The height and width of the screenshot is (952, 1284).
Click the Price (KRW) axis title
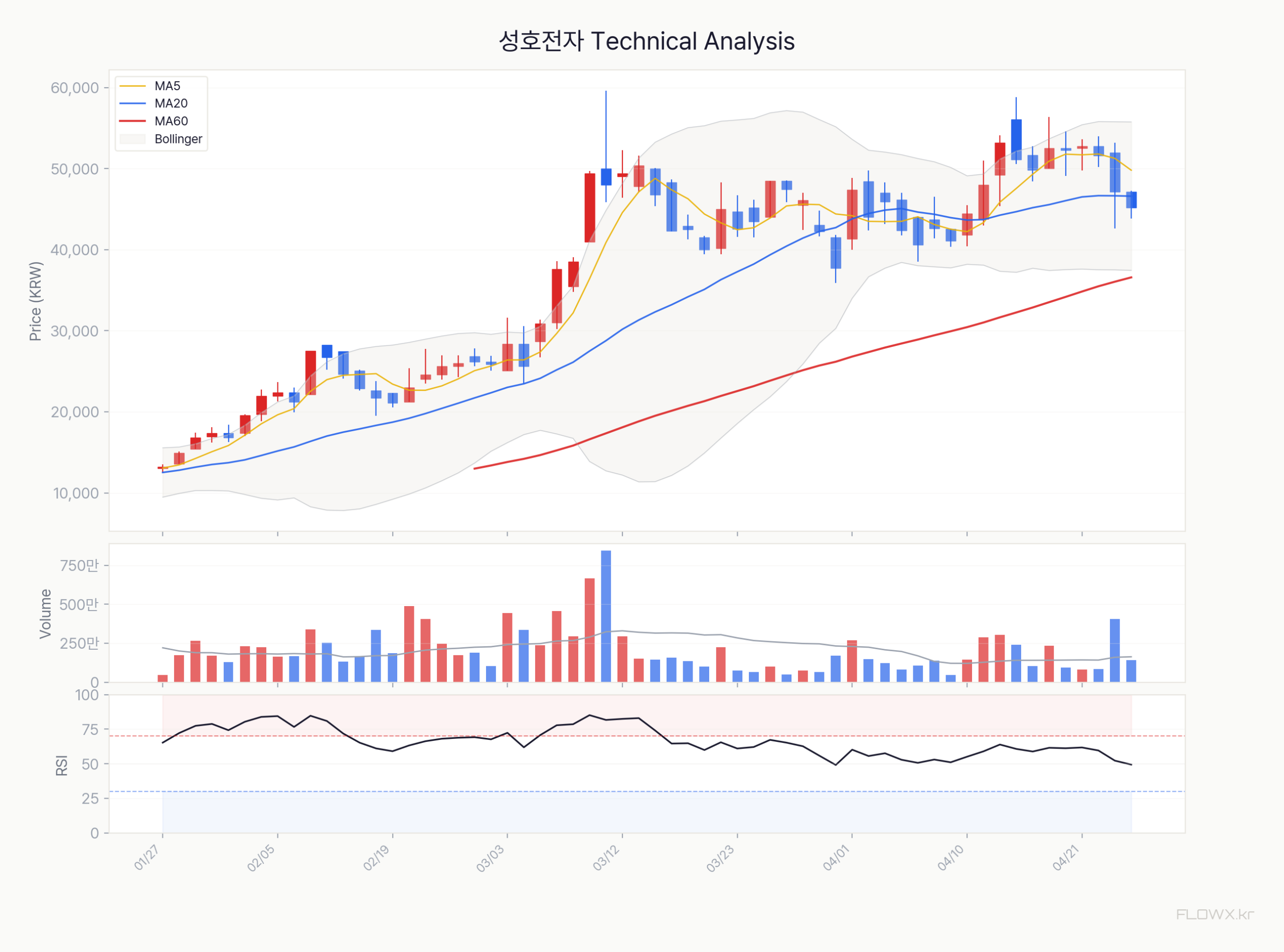(x=36, y=301)
